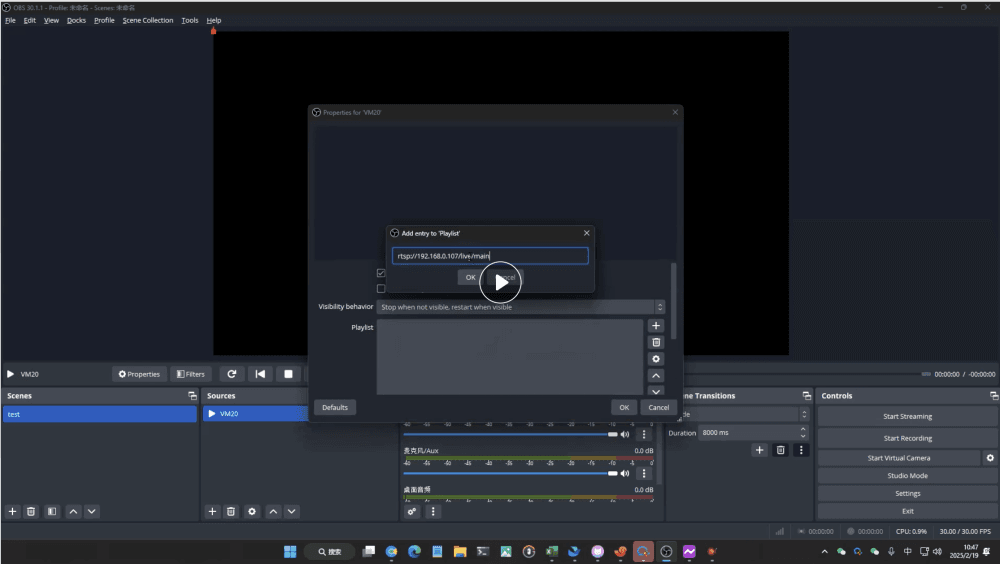Add a scene transition with the plus icon

760,450
